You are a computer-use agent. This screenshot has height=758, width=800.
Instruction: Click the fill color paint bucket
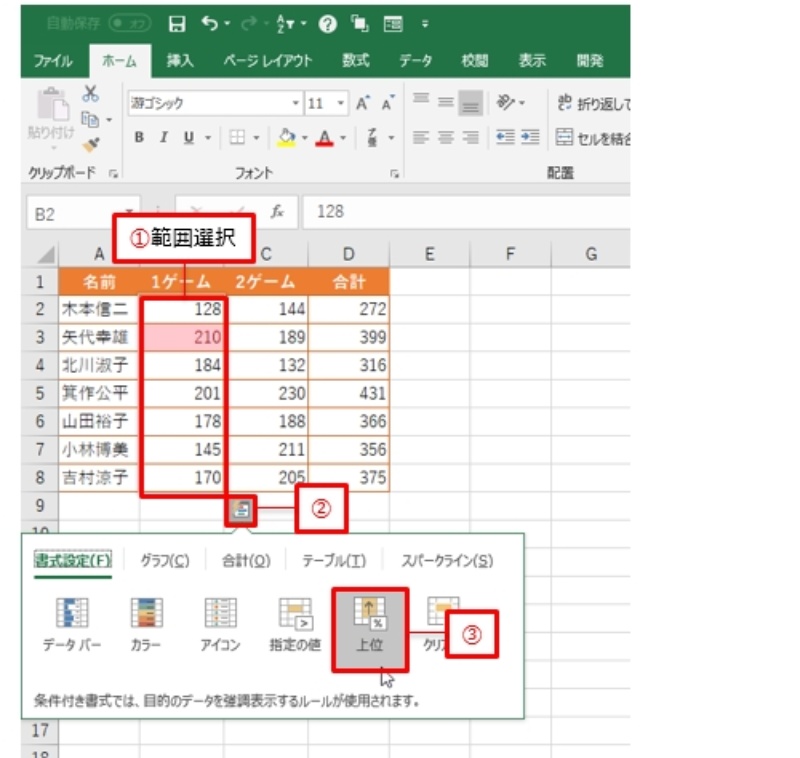(x=285, y=137)
